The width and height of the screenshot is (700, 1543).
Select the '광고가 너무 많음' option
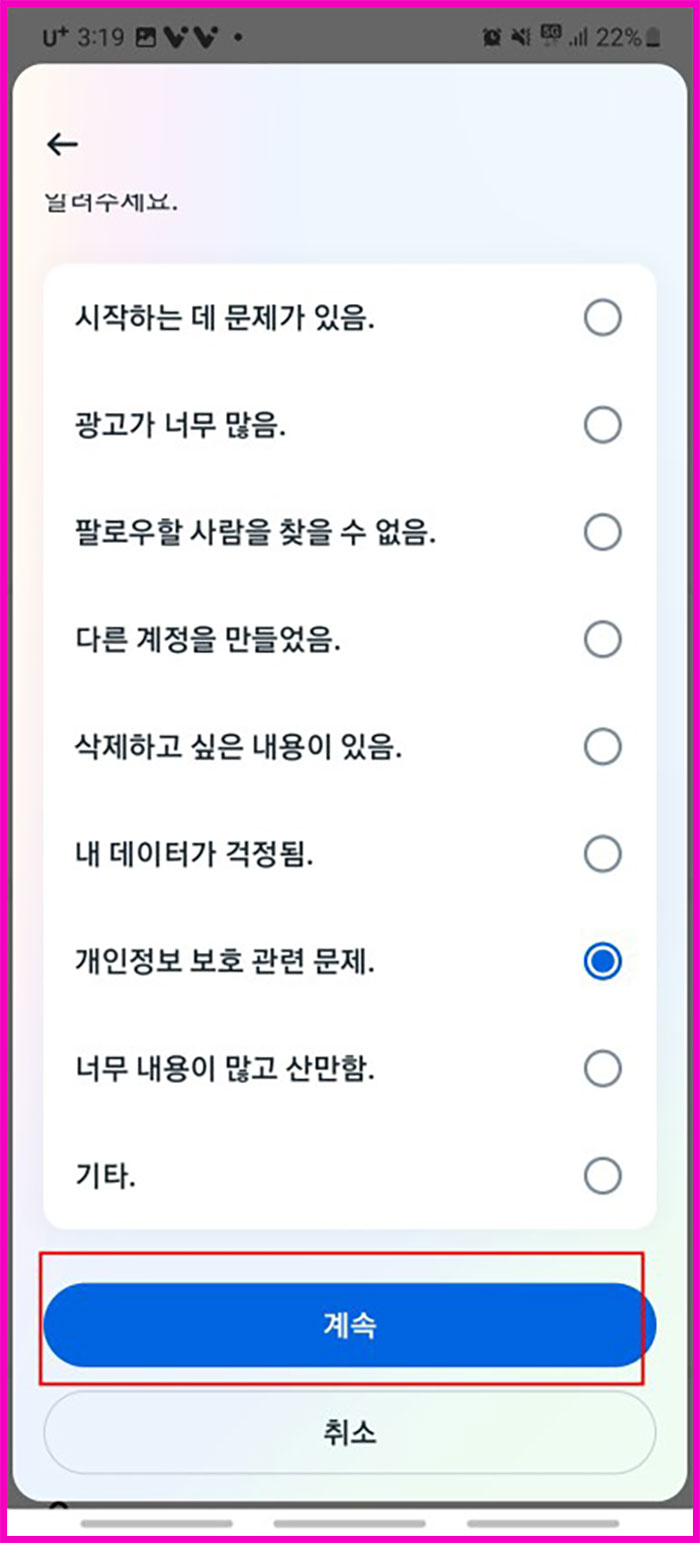pos(603,424)
